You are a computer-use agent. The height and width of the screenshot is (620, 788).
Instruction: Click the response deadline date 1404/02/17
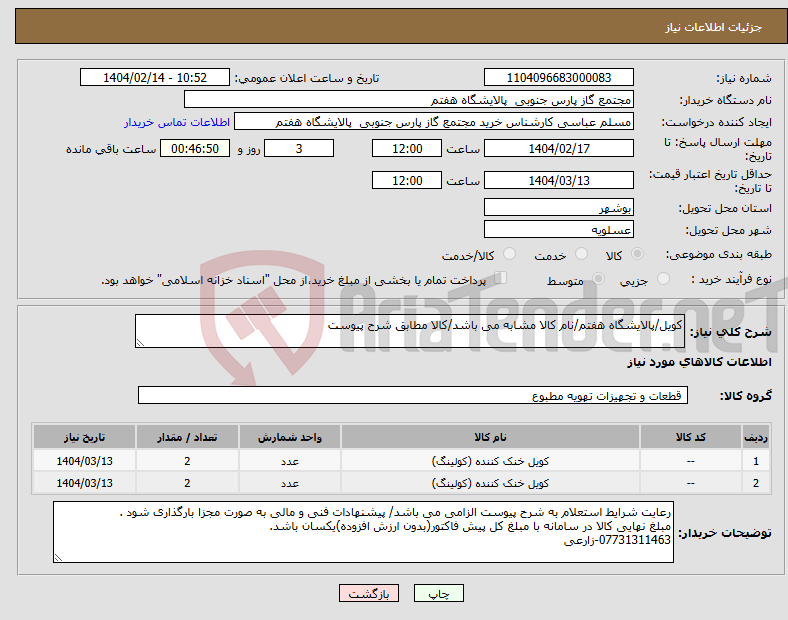coord(558,149)
